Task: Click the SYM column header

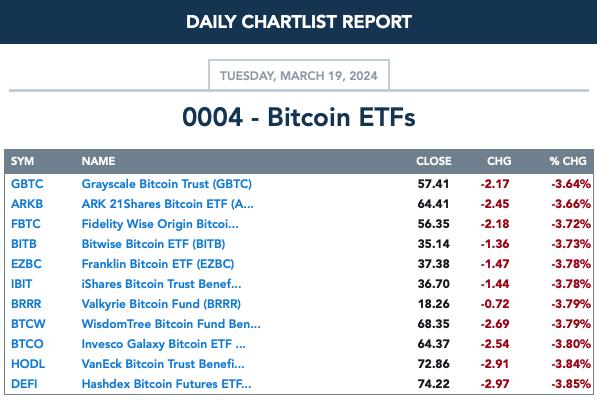Action: tap(22, 161)
